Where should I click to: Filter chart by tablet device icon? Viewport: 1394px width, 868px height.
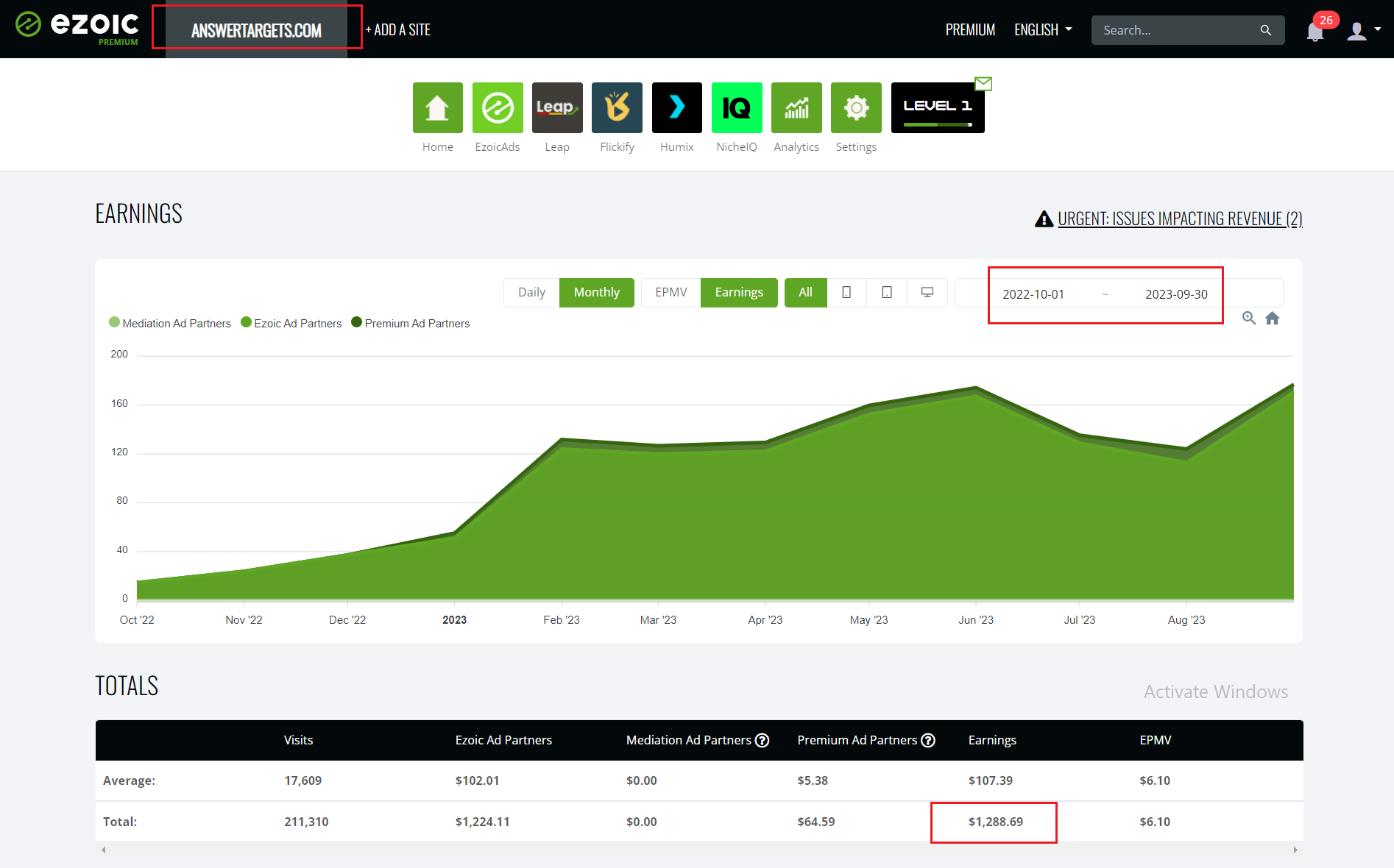(887, 292)
